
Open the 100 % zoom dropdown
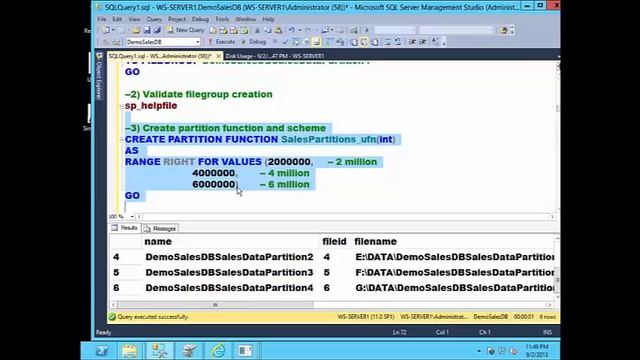click(x=132, y=217)
